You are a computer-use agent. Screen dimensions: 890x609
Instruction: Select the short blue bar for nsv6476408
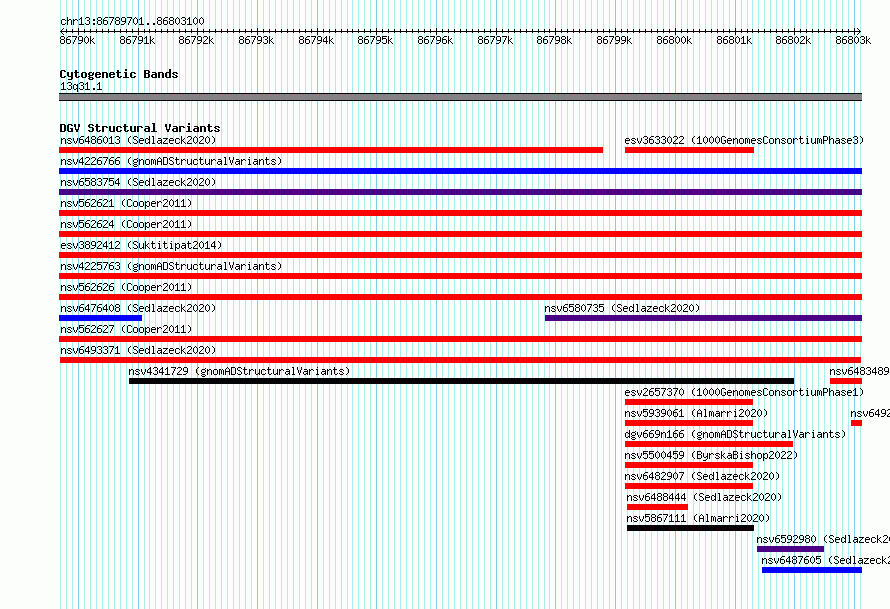click(100, 318)
